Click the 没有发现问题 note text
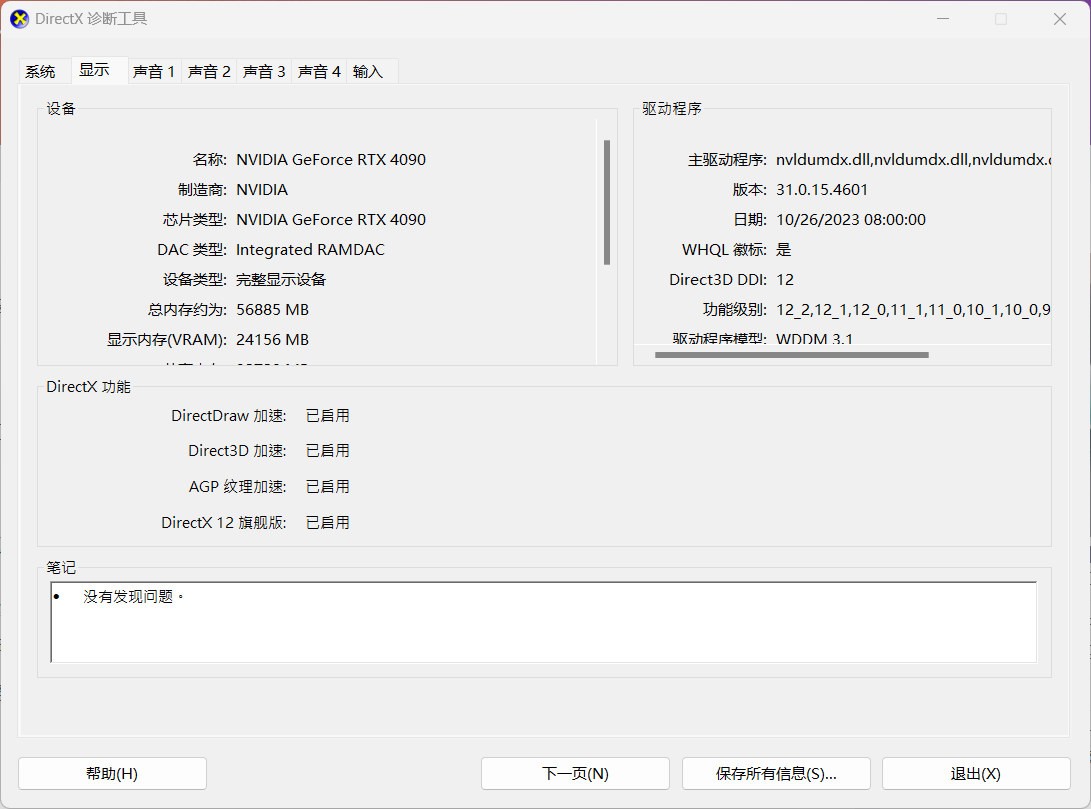Image resolution: width=1091 pixels, height=809 pixels. (x=133, y=597)
